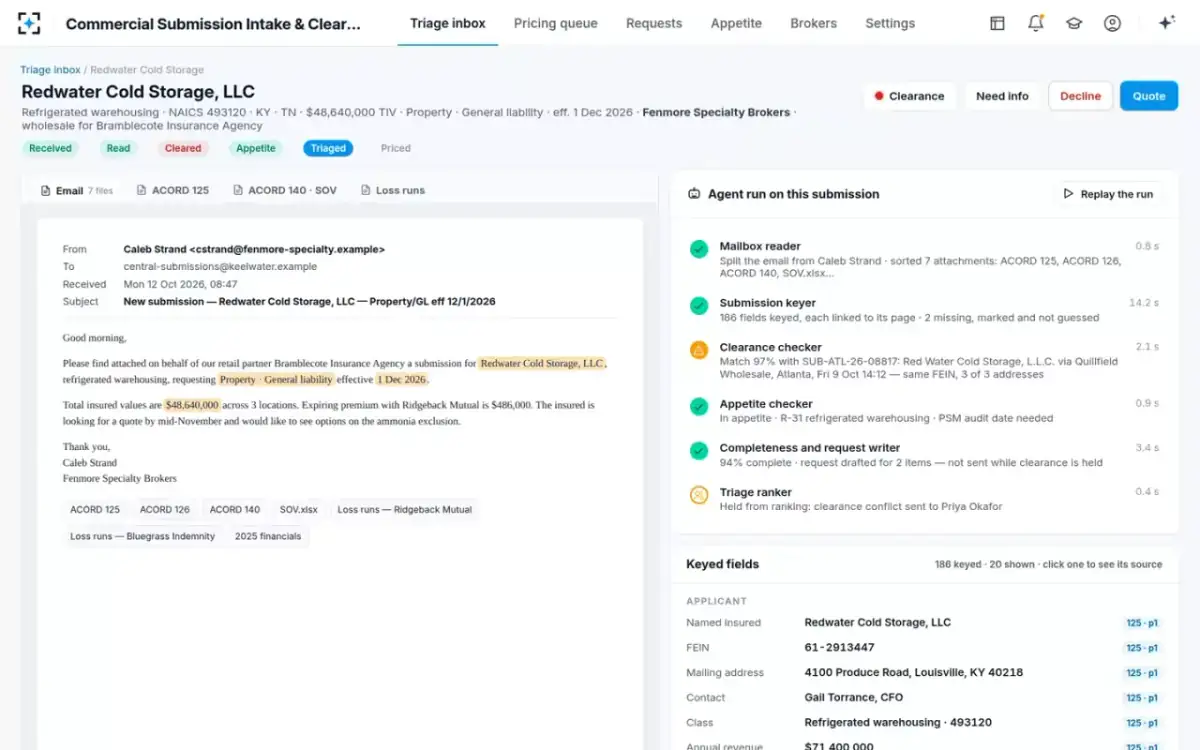Open the ACORD 140 attachment chip

click(235, 509)
